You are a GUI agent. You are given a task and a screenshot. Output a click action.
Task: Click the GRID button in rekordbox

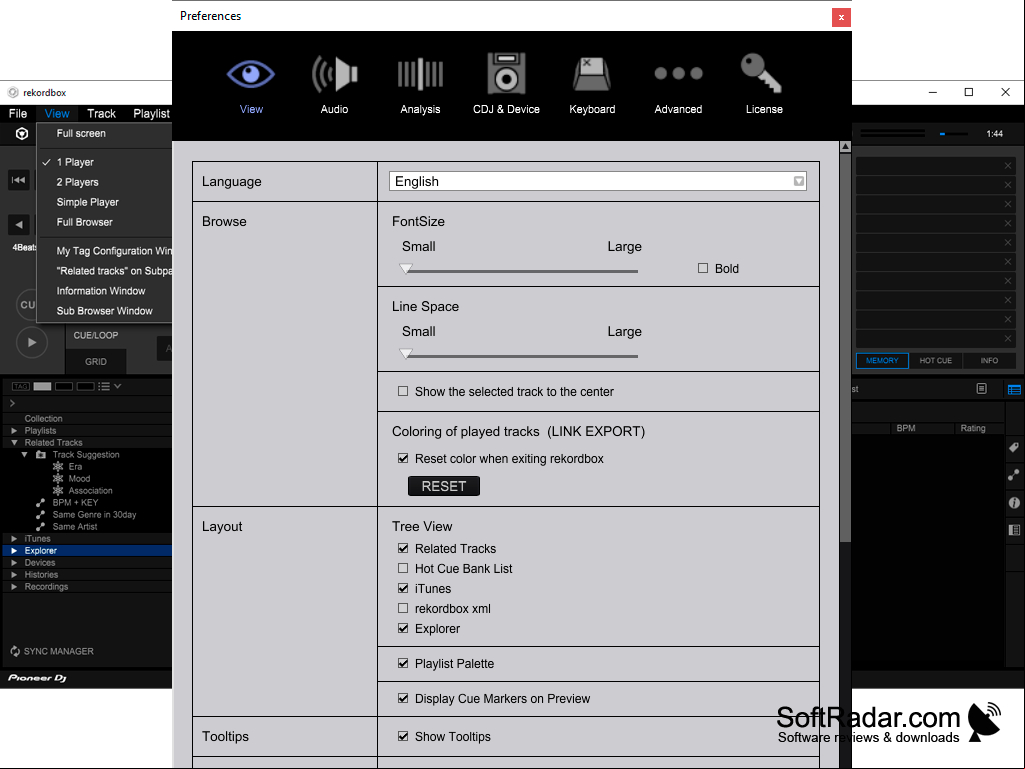(x=95, y=362)
